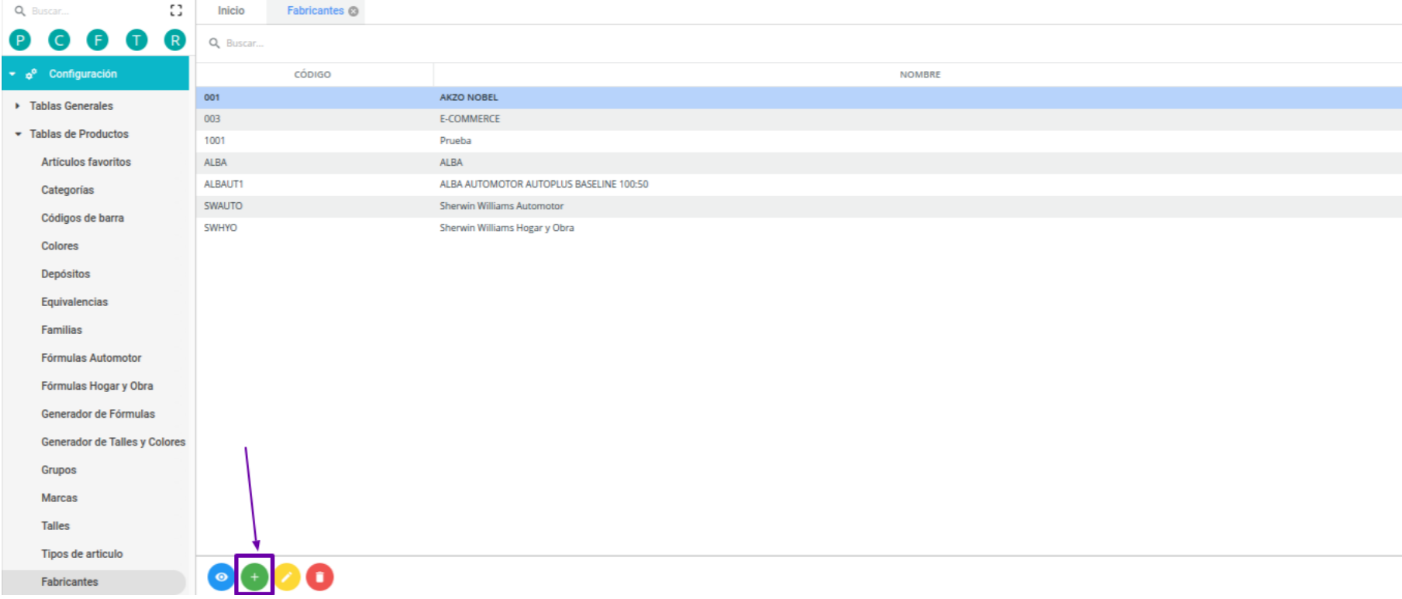Edit record with the yellow pencil button

(x=287, y=577)
